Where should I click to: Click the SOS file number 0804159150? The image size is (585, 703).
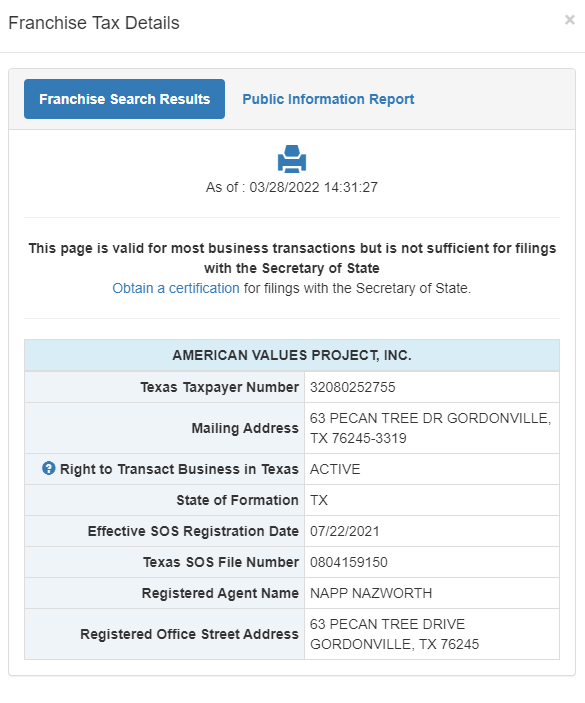[x=349, y=562]
